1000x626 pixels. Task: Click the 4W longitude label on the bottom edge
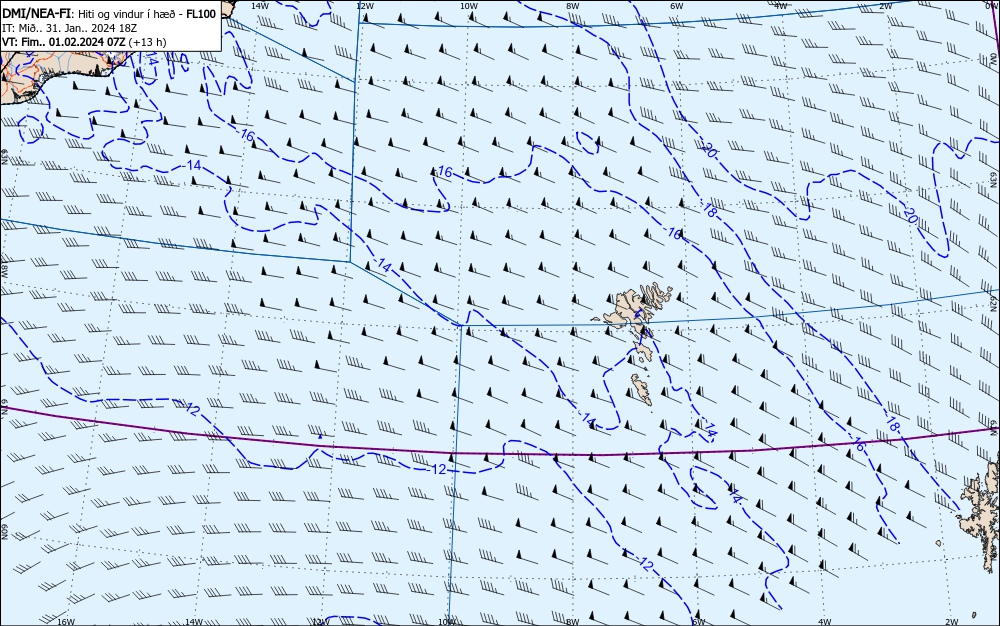click(x=824, y=622)
